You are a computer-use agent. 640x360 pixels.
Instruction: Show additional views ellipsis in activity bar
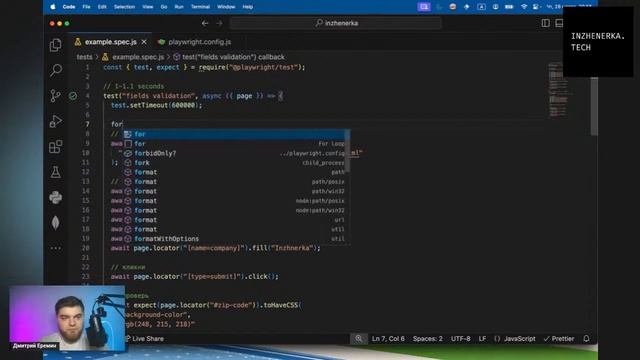tap(56, 248)
